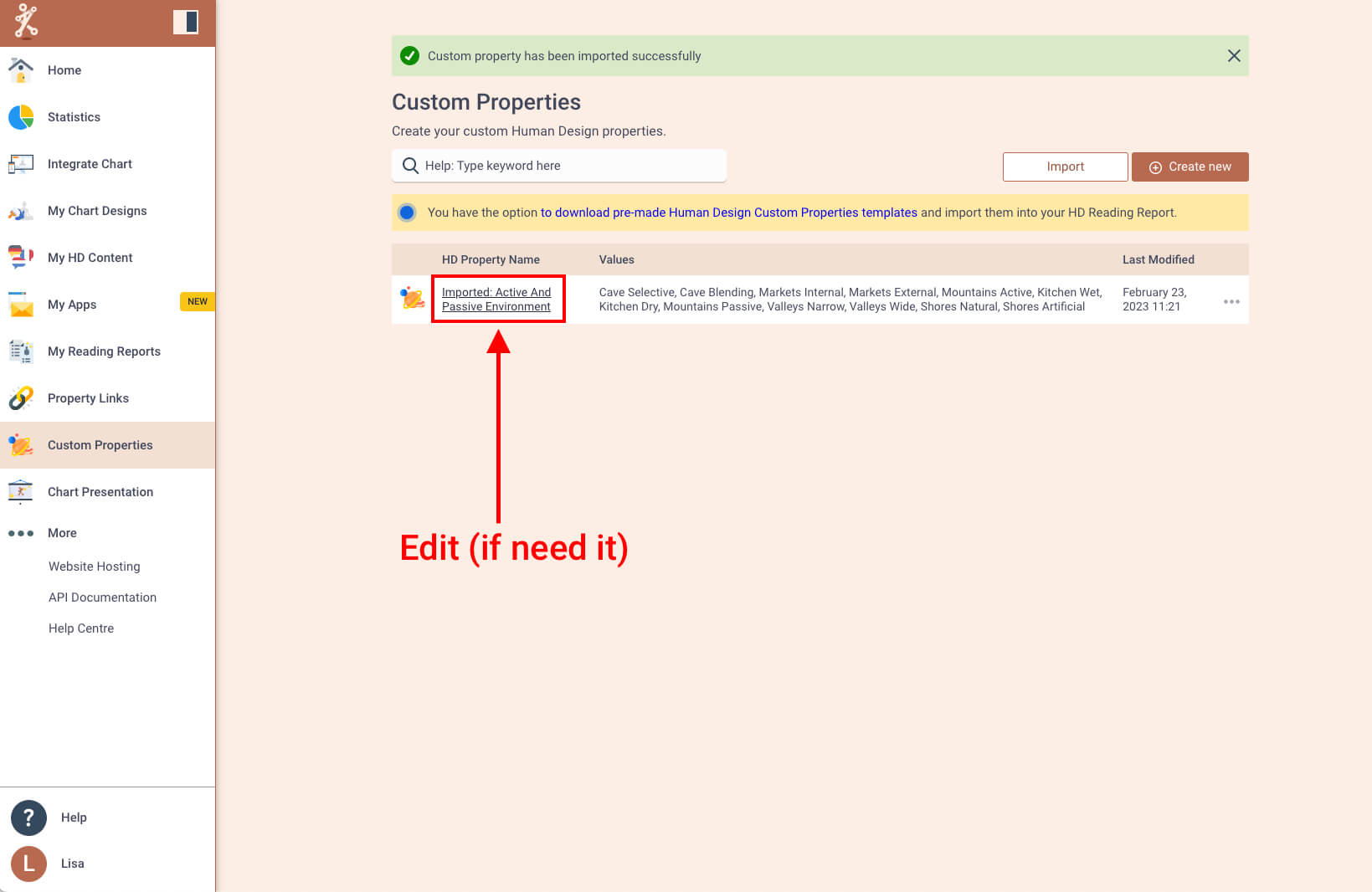Click the Custom Properties page heading
Screen dimensions: 1372x892
coord(486,102)
